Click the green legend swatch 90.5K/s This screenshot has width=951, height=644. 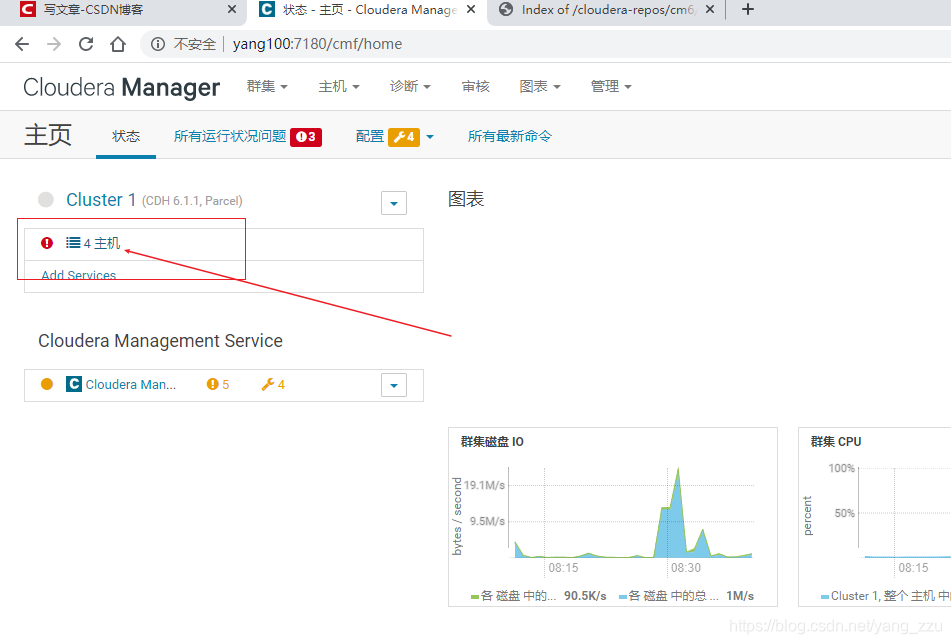tap(475, 597)
